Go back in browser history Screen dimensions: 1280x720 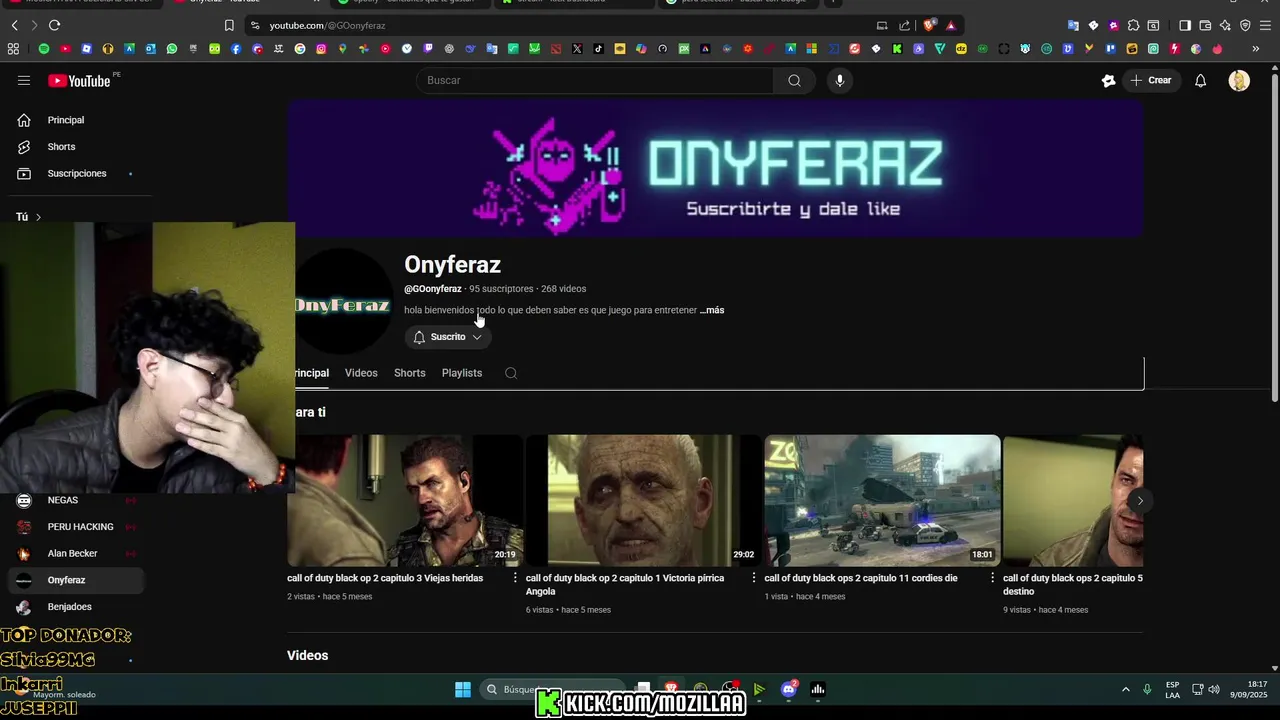[x=14, y=25]
